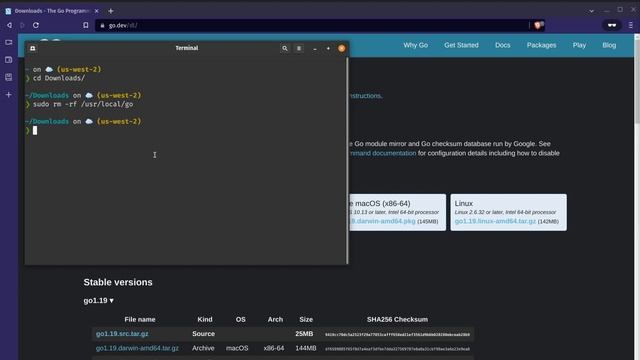Open the browser hamburger menu icon
Image resolution: width=640 pixels, height=360 pixels.
pos(631,25)
